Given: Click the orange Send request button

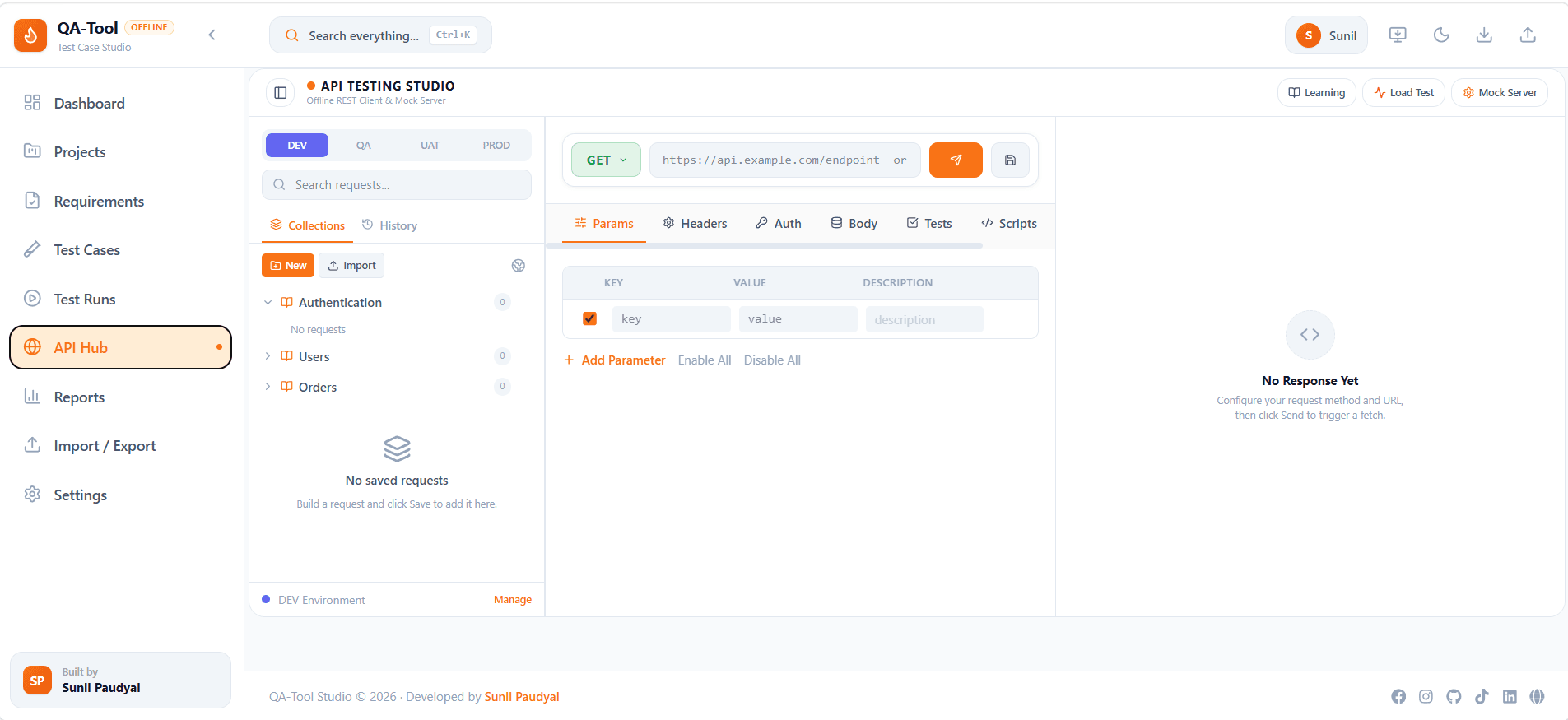Looking at the screenshot, I should click(x=956, y=160).
